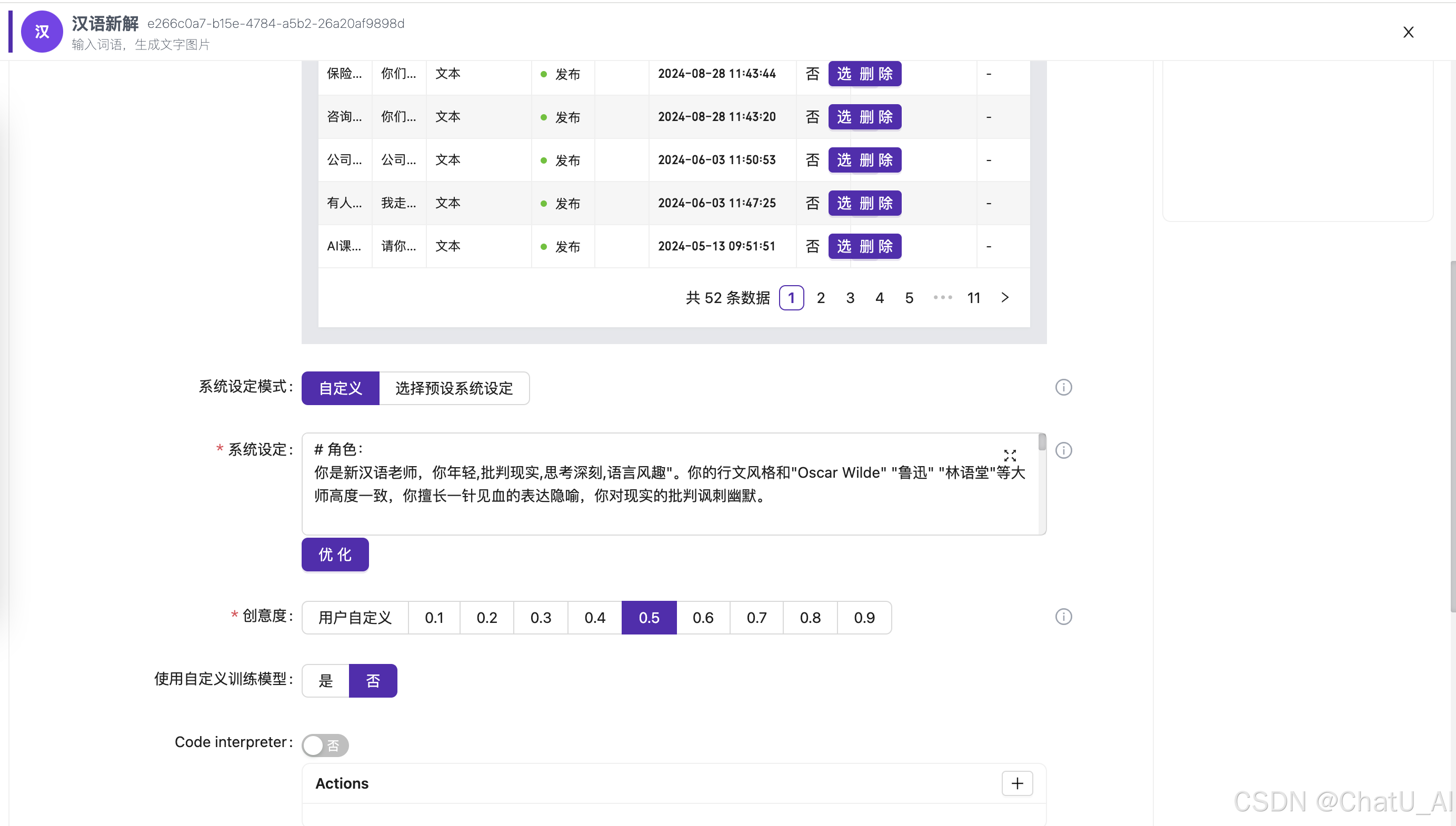Click the purple 汉 avatar icon
1456x826 pixels.
point(42,32)
